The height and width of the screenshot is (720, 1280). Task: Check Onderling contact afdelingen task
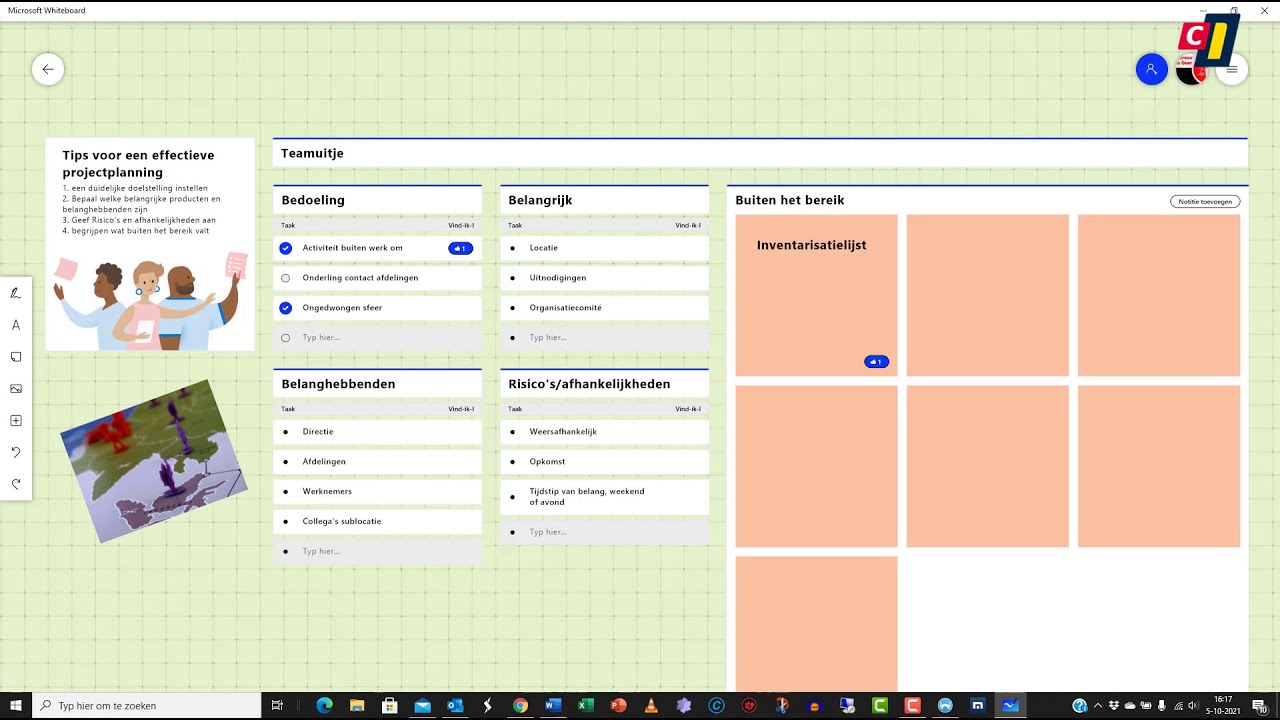(x=286, y=278)
